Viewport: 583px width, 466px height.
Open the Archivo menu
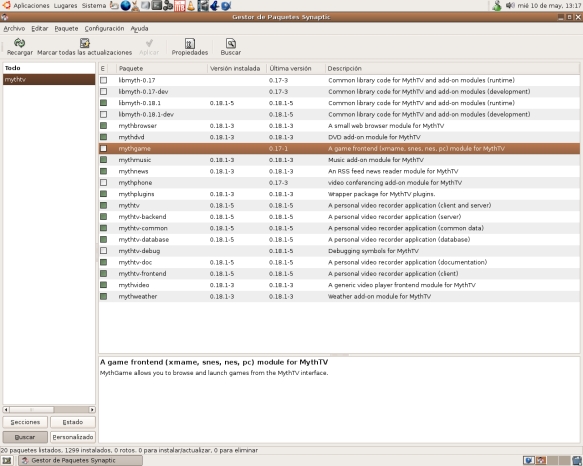coord(14,28)
